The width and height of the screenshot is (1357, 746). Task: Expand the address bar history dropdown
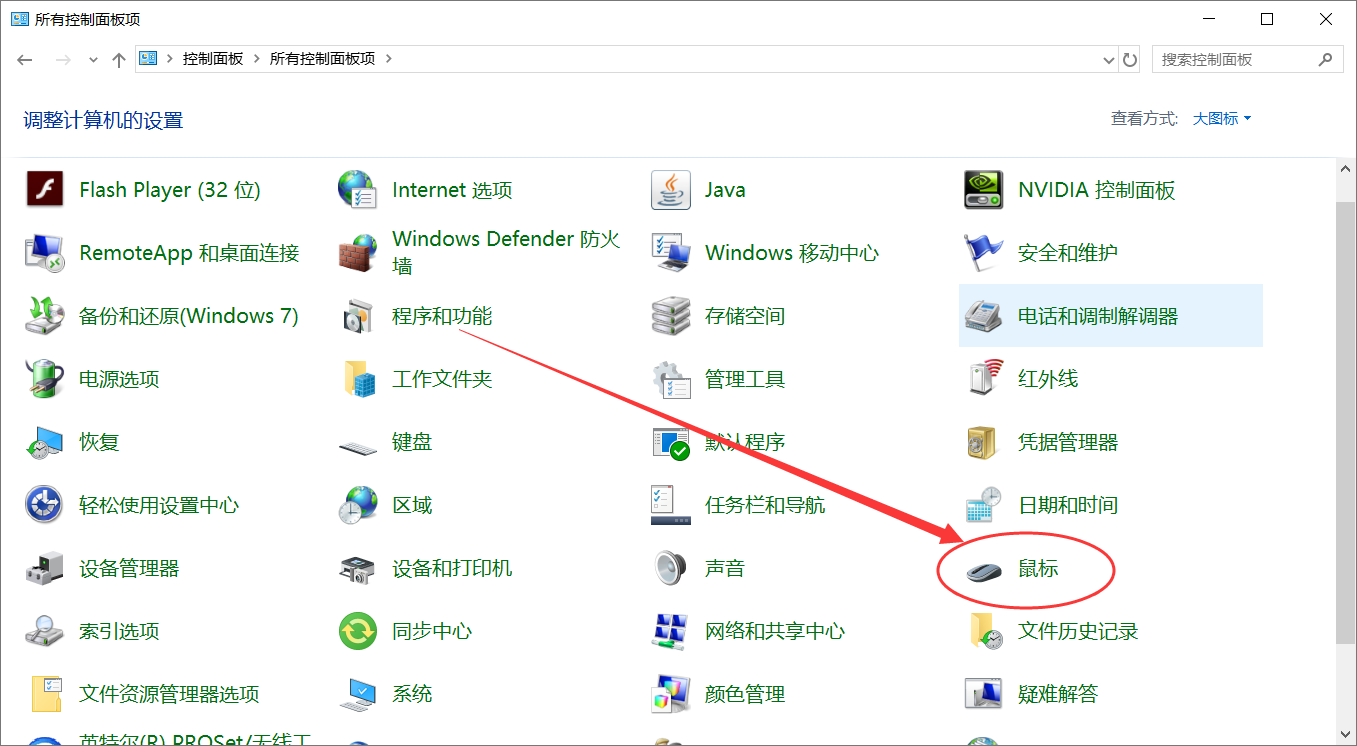click(x=1108, y=60)
